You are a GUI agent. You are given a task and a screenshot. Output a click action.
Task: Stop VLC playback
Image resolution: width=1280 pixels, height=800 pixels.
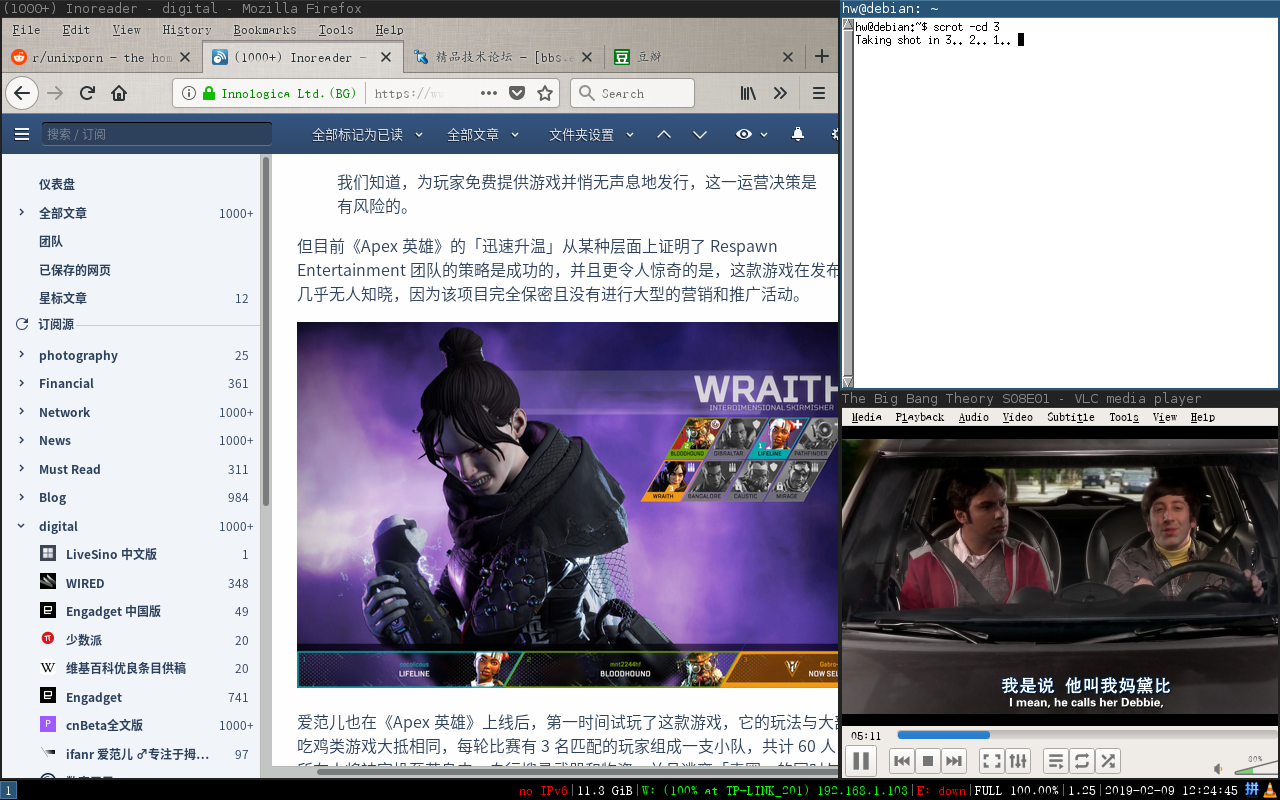point(928,761)
